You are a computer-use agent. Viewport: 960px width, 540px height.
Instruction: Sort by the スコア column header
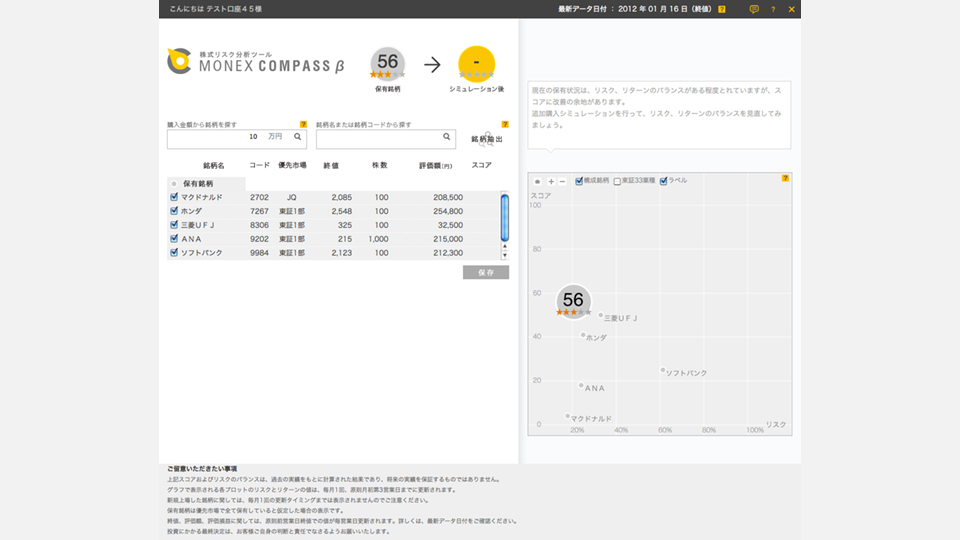coord(481,165)
